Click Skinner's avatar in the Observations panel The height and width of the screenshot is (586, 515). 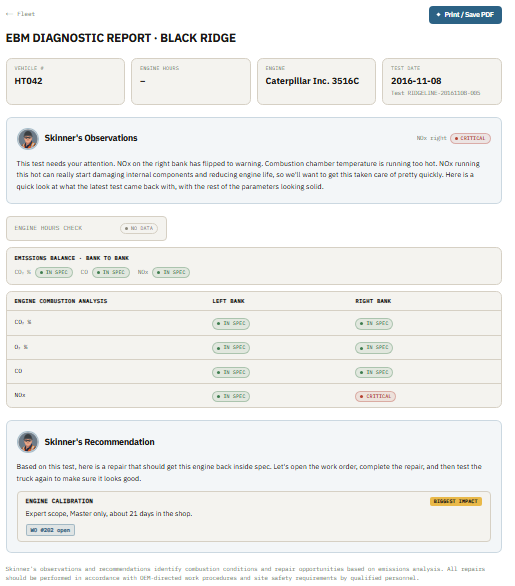coord(28,139)
